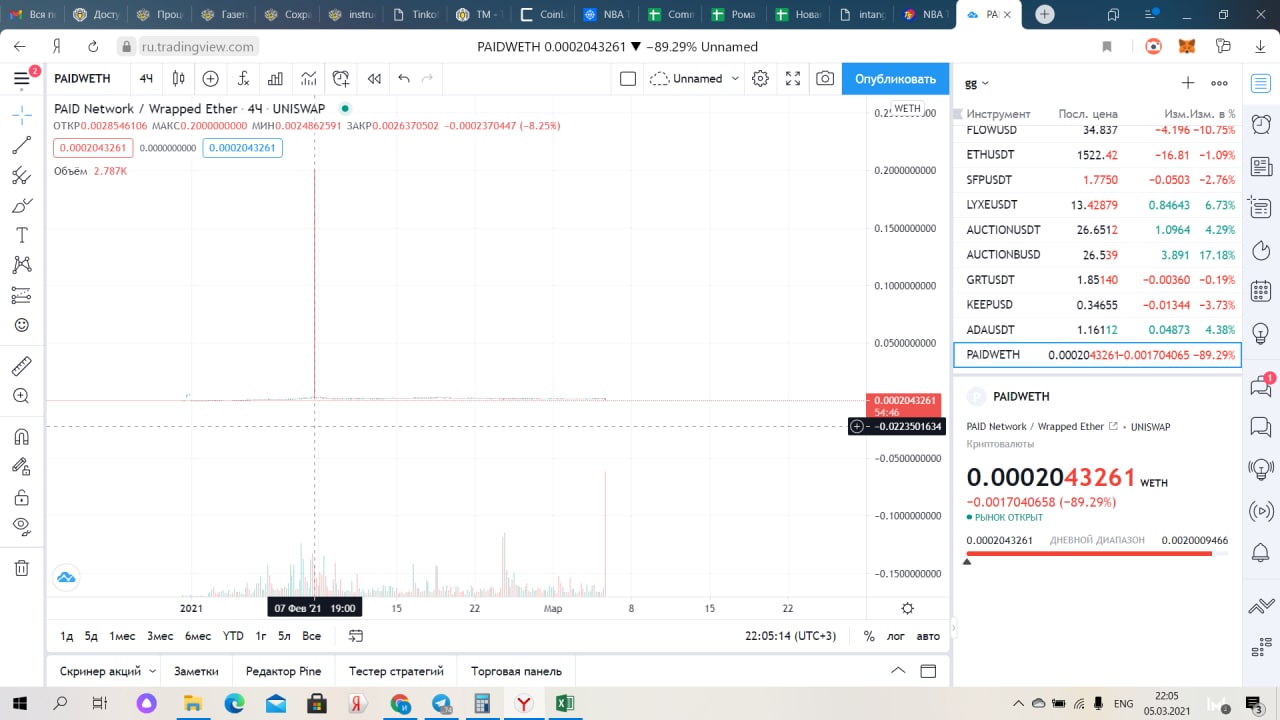Set chart range to 1д
1280x720 pixels.
tap(67, 636)
